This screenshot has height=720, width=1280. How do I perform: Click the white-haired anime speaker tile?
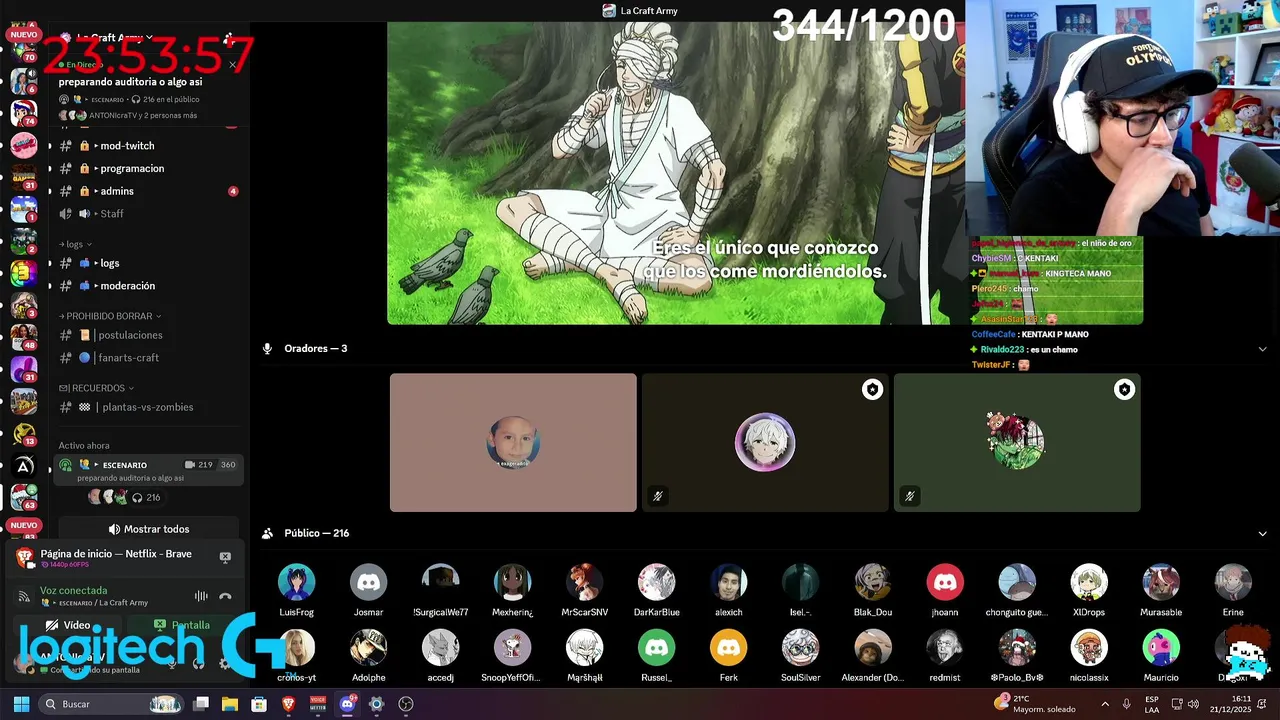[765, 443]
